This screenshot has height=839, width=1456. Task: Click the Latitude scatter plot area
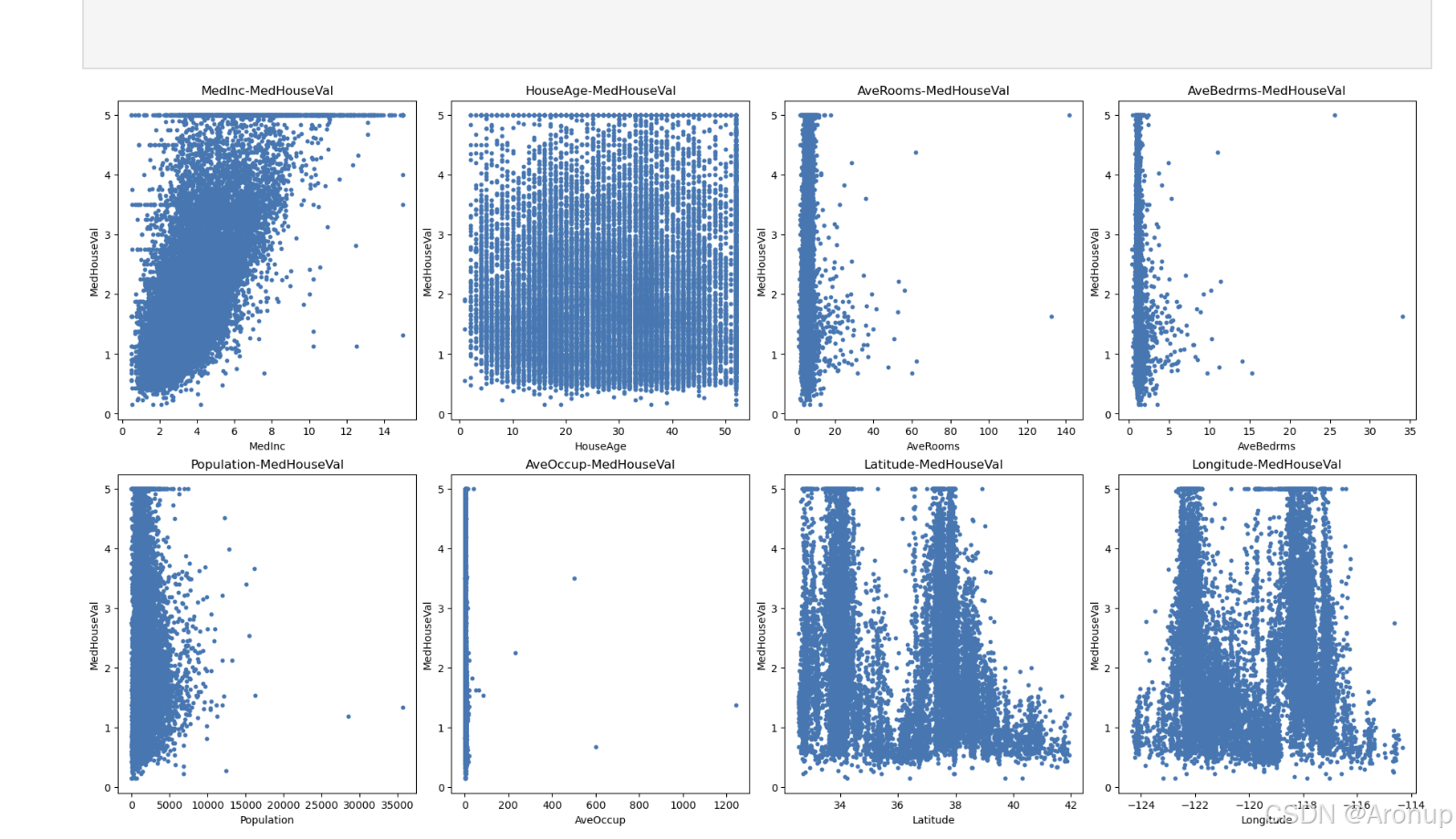click(x=933, y=634)
